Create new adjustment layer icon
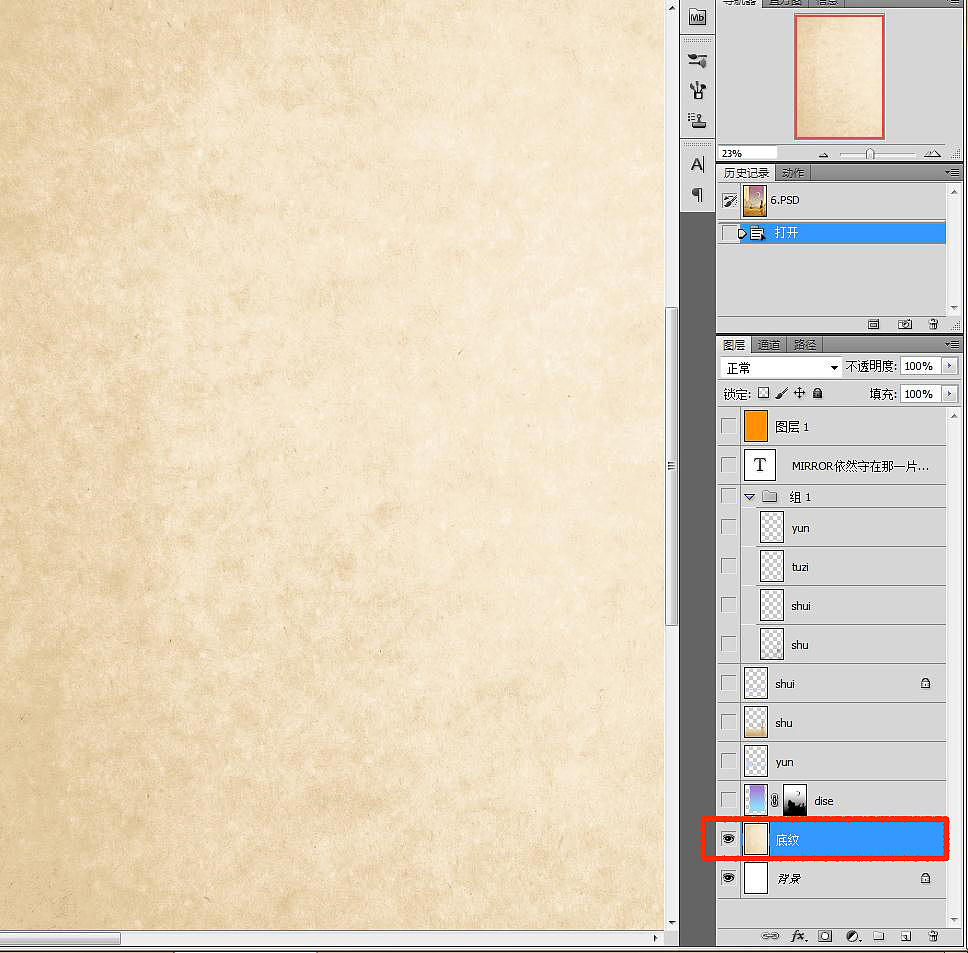Screen dimensions: 968x953 click(852, 936)
